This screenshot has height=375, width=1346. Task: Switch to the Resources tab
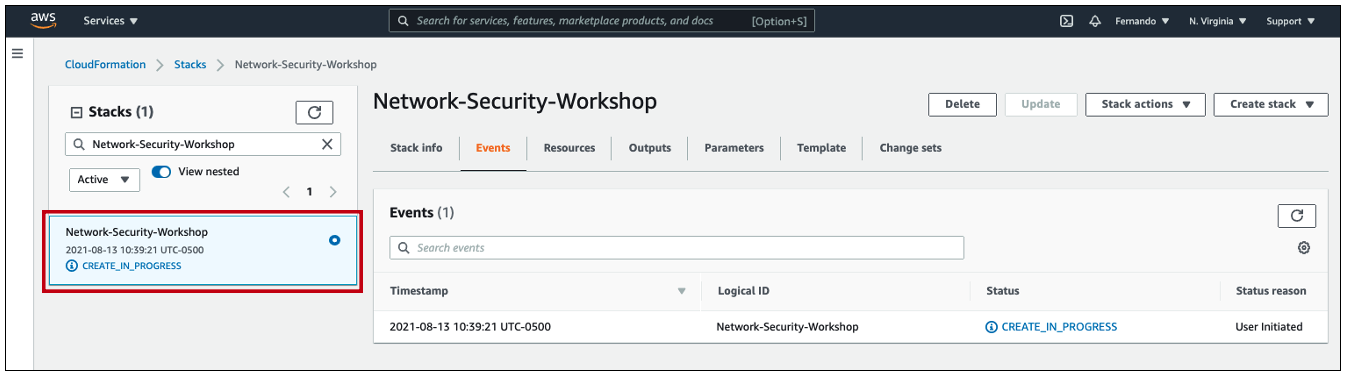(569, 148)
